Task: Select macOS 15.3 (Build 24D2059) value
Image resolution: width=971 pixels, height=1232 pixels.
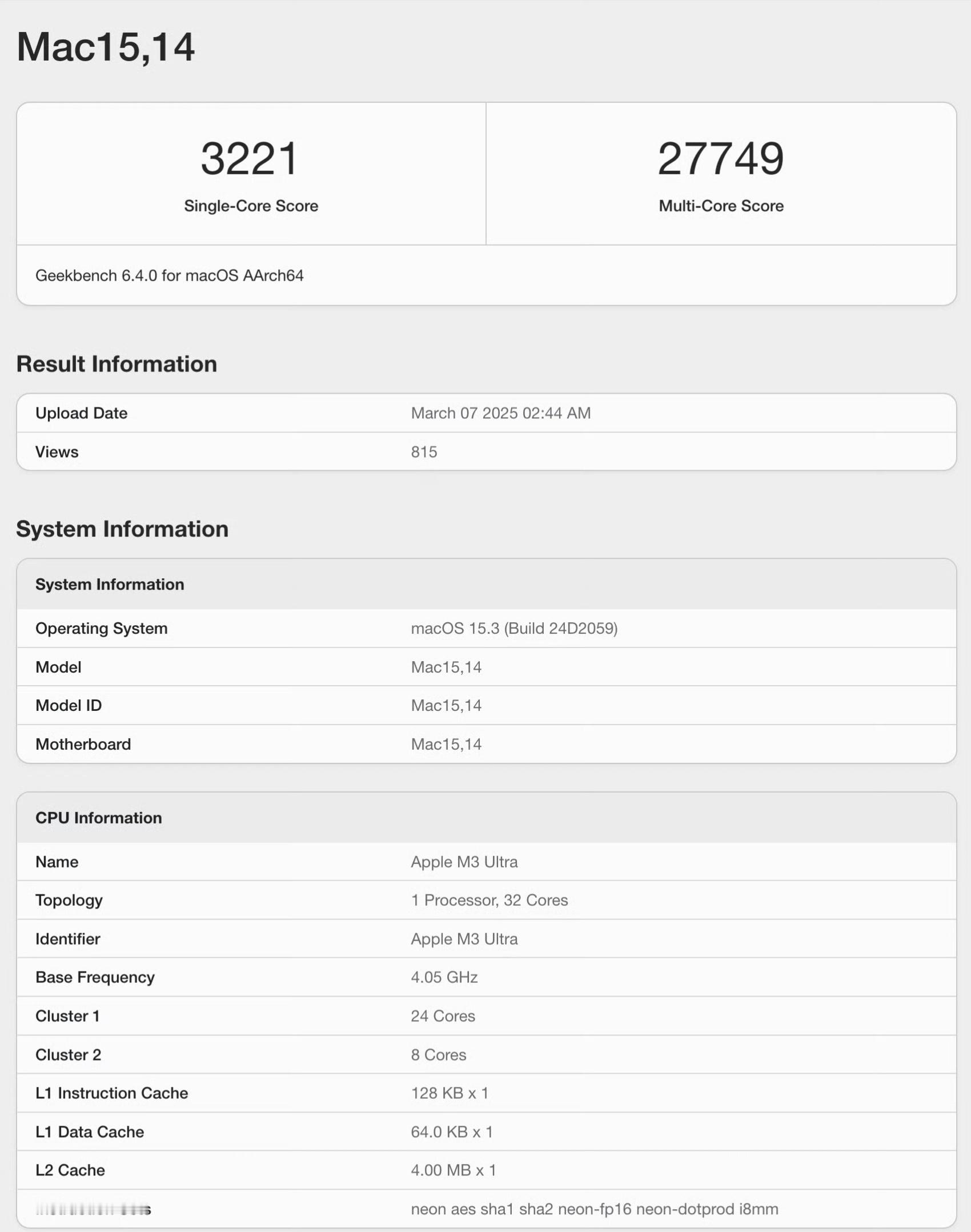Action: pyautogui.click(x=514, y=629)
